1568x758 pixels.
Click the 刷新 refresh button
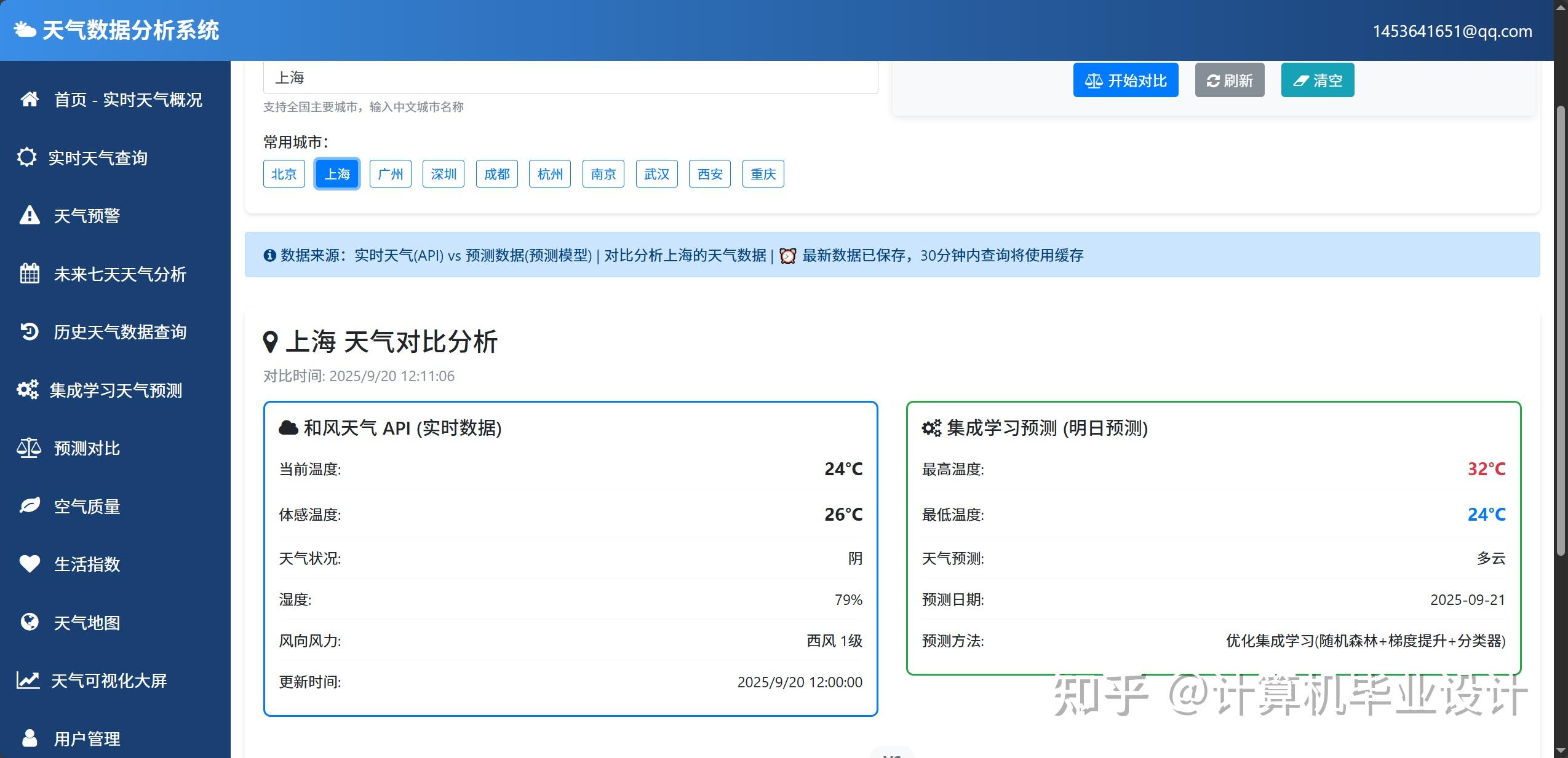pos(1228,80)
